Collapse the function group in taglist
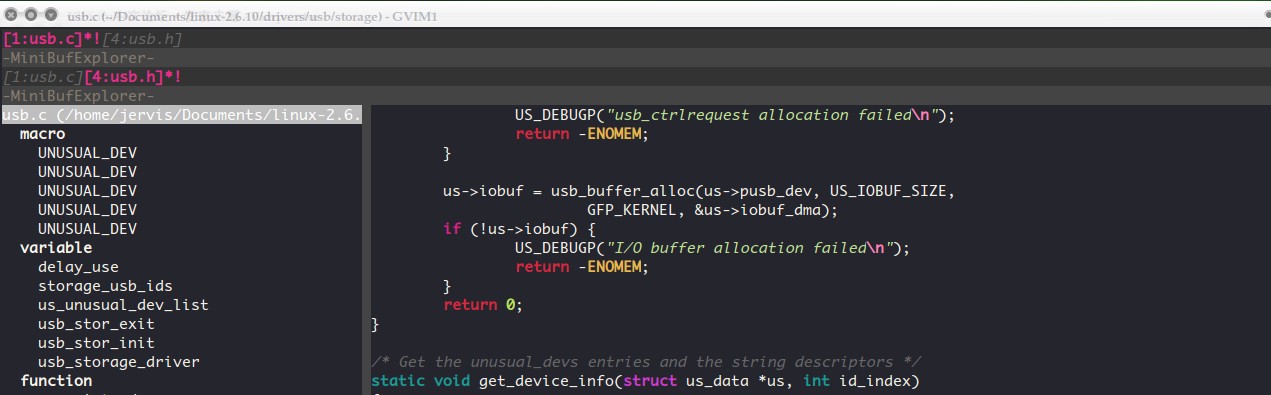 [x=56, y=381]
